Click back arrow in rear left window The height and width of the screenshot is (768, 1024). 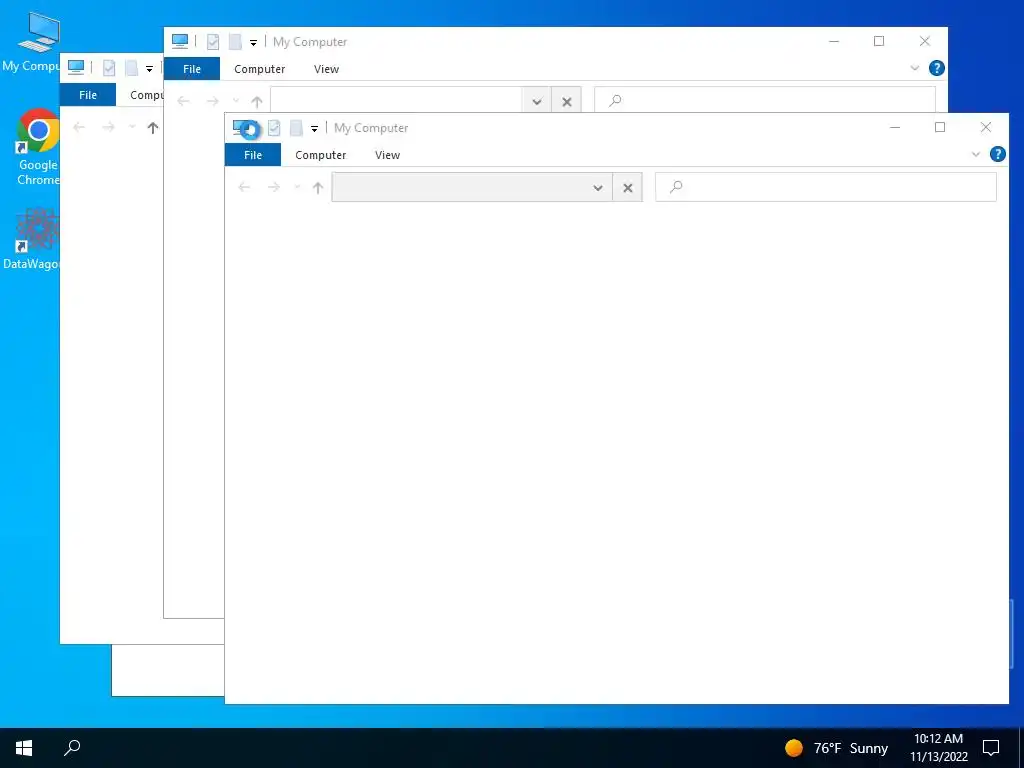79,127
